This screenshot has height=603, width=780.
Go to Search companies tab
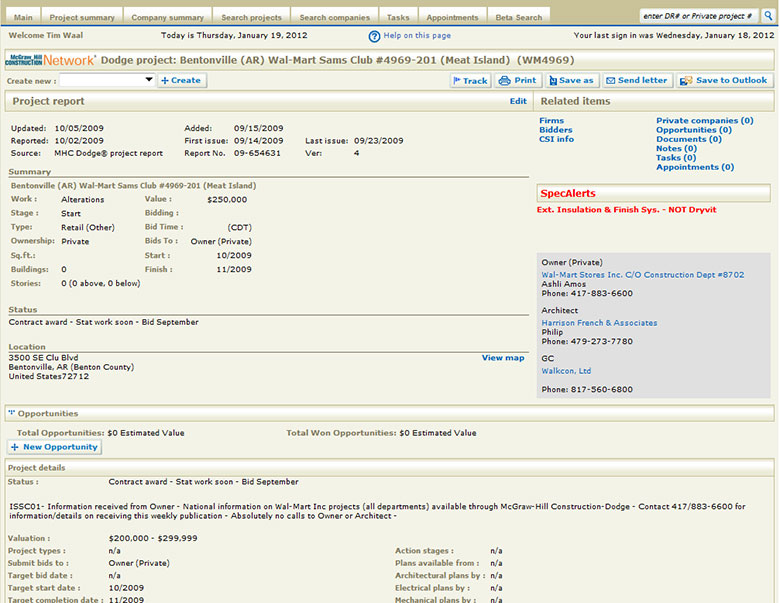pyautogui.click(x=334, y=17)
